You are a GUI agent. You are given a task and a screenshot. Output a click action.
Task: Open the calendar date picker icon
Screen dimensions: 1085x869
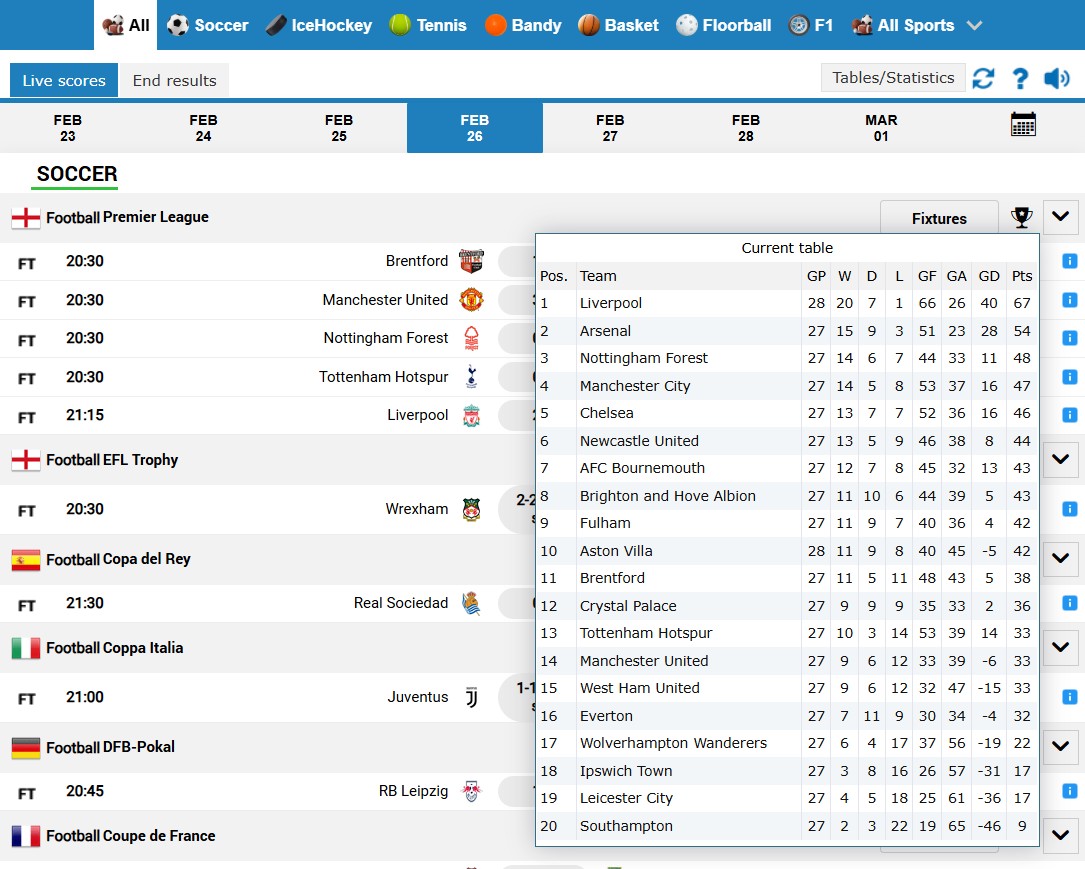tap(1023, 122)
